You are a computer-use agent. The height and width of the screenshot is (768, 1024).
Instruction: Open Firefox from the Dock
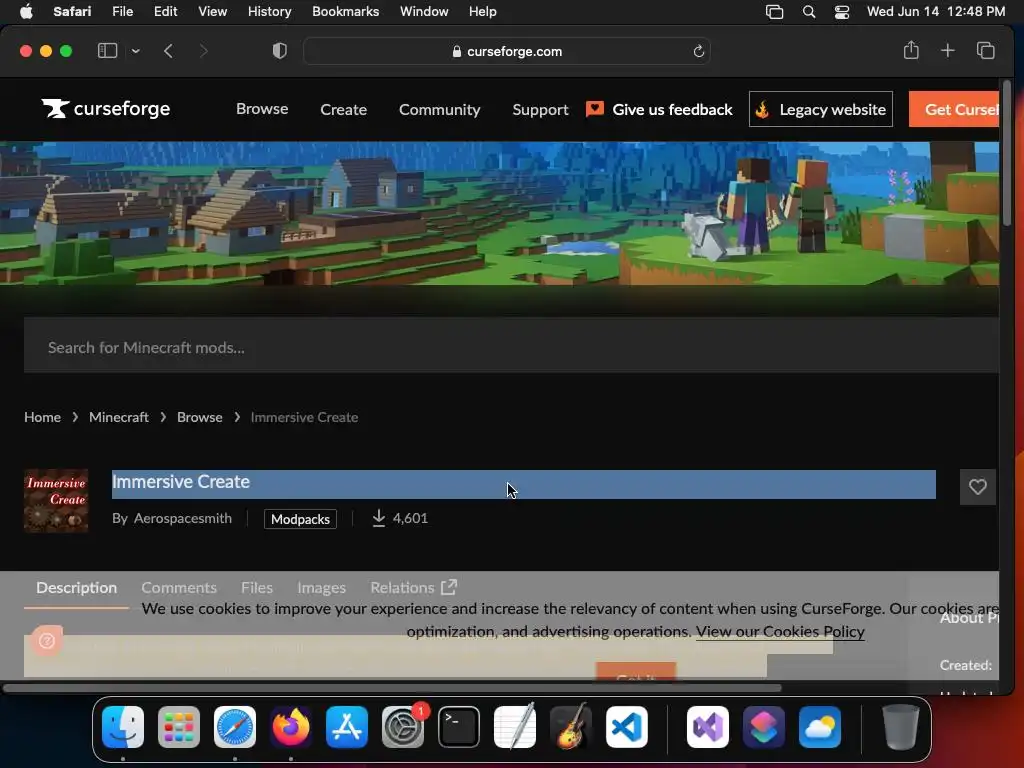tap(291, 727)
